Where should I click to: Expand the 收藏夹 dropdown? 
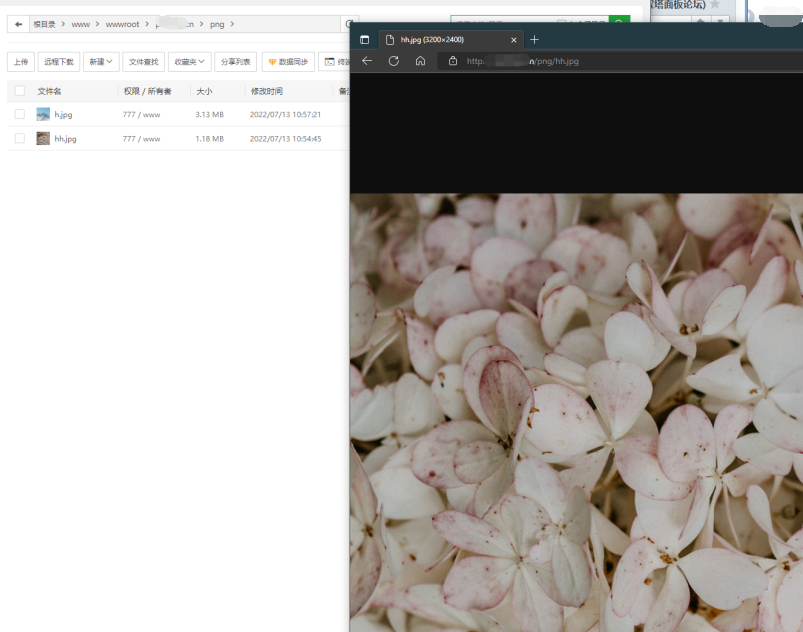(189, 62)
